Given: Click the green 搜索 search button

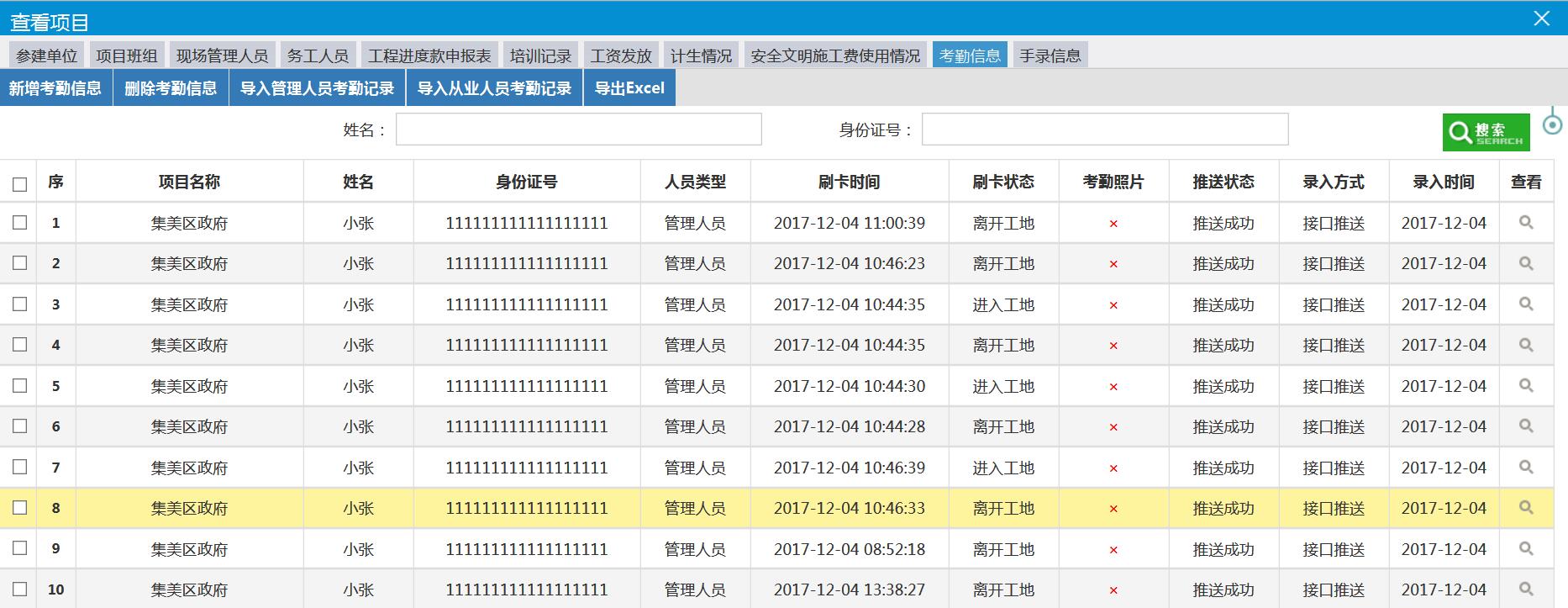Looking at the screenshot, I should (1486, 133).
